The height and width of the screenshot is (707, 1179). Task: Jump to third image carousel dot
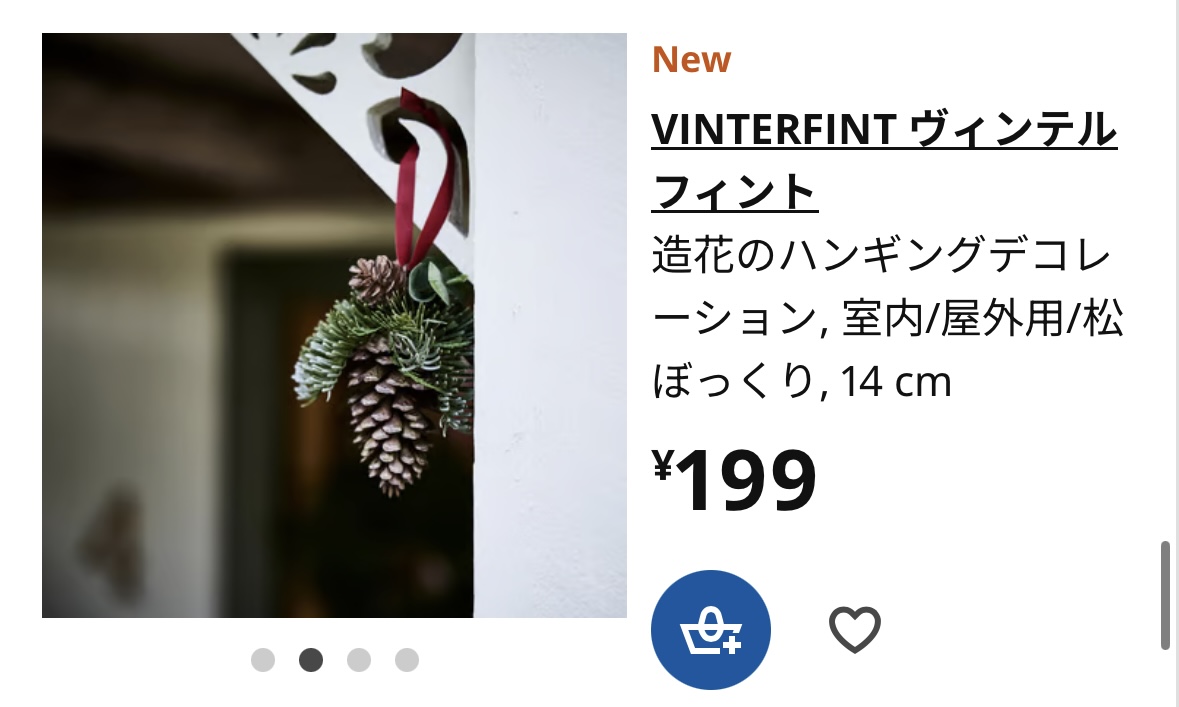(x=359, y=660)
